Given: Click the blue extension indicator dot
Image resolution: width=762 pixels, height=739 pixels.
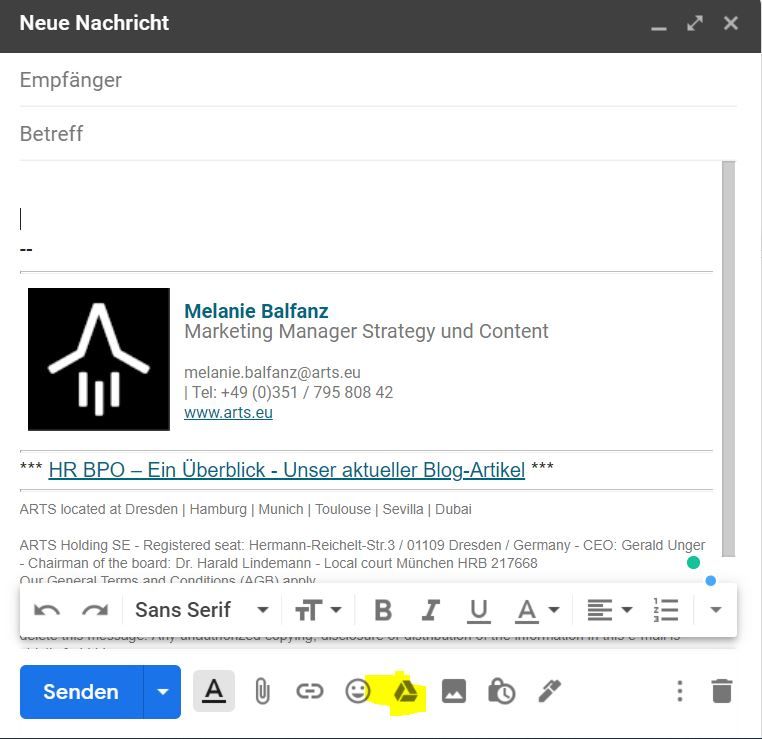Looking at the screenshot, I should [x=710, y=581].
